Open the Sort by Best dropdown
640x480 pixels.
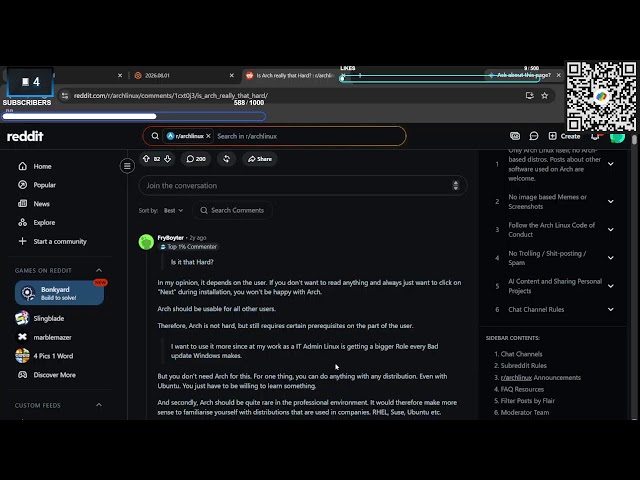coord(173,211)
